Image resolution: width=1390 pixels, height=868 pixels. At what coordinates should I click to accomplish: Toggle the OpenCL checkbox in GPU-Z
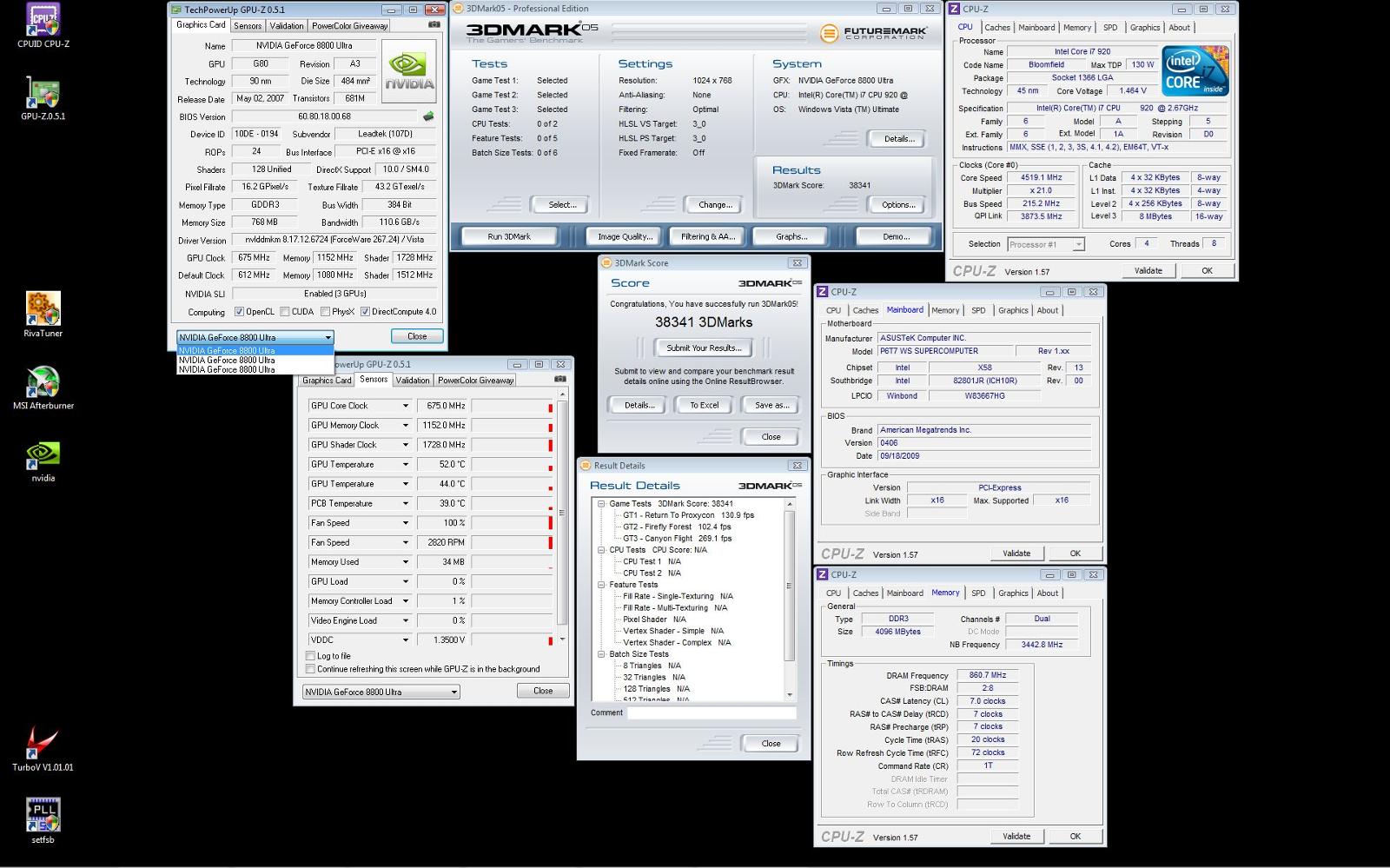[x=240, y=312]
